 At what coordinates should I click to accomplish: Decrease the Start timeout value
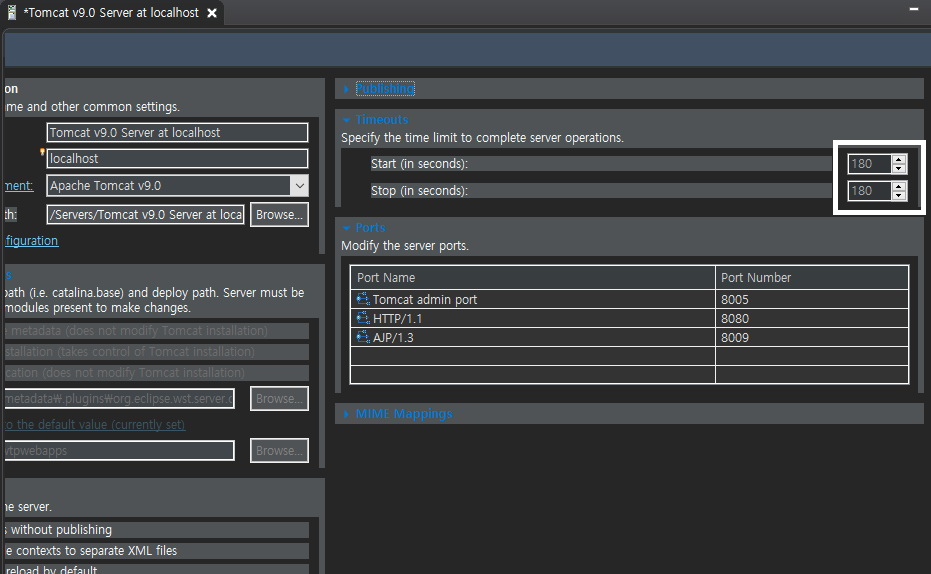(899, 169)
